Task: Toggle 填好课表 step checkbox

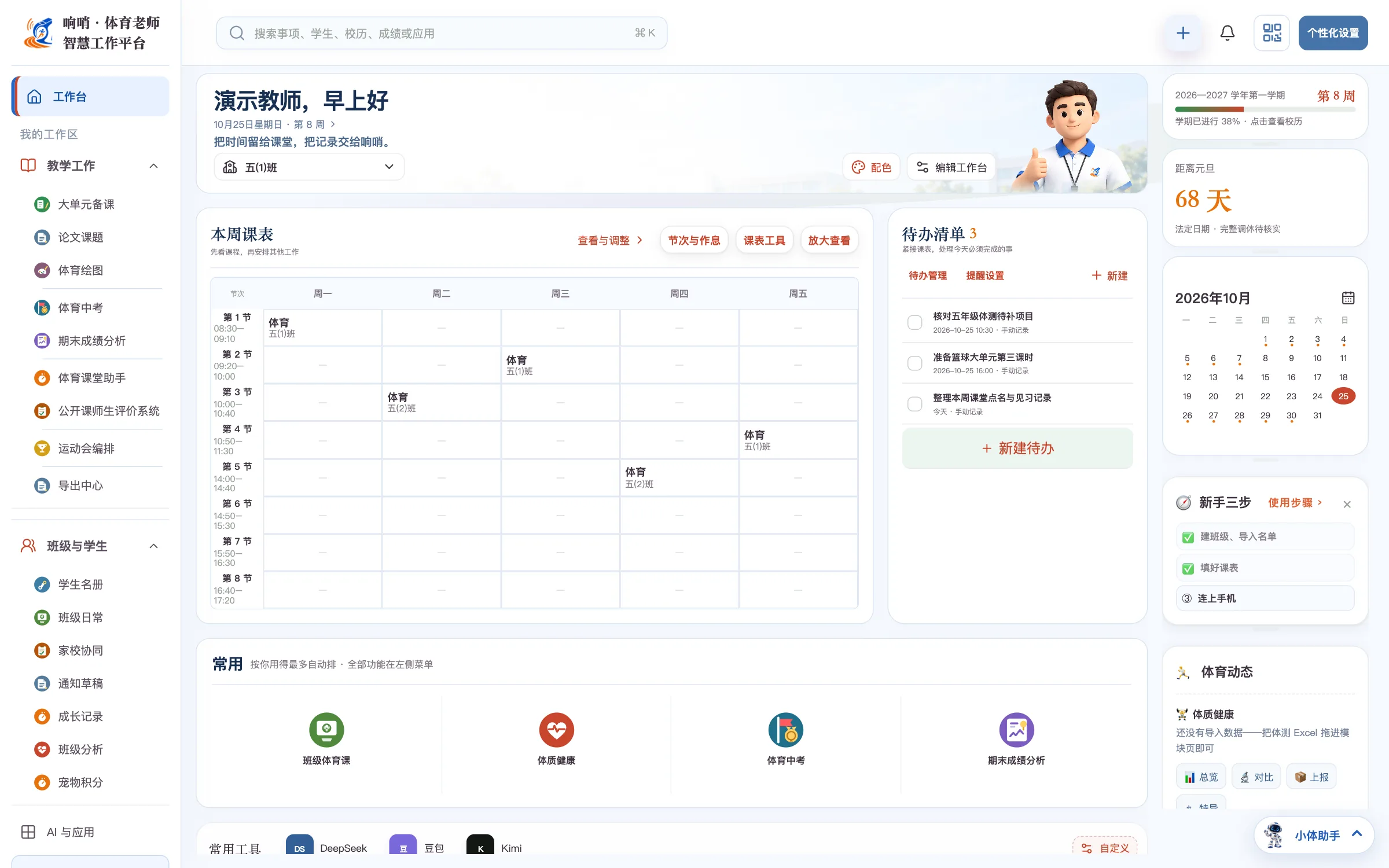Action: [x=1188, y=568]
